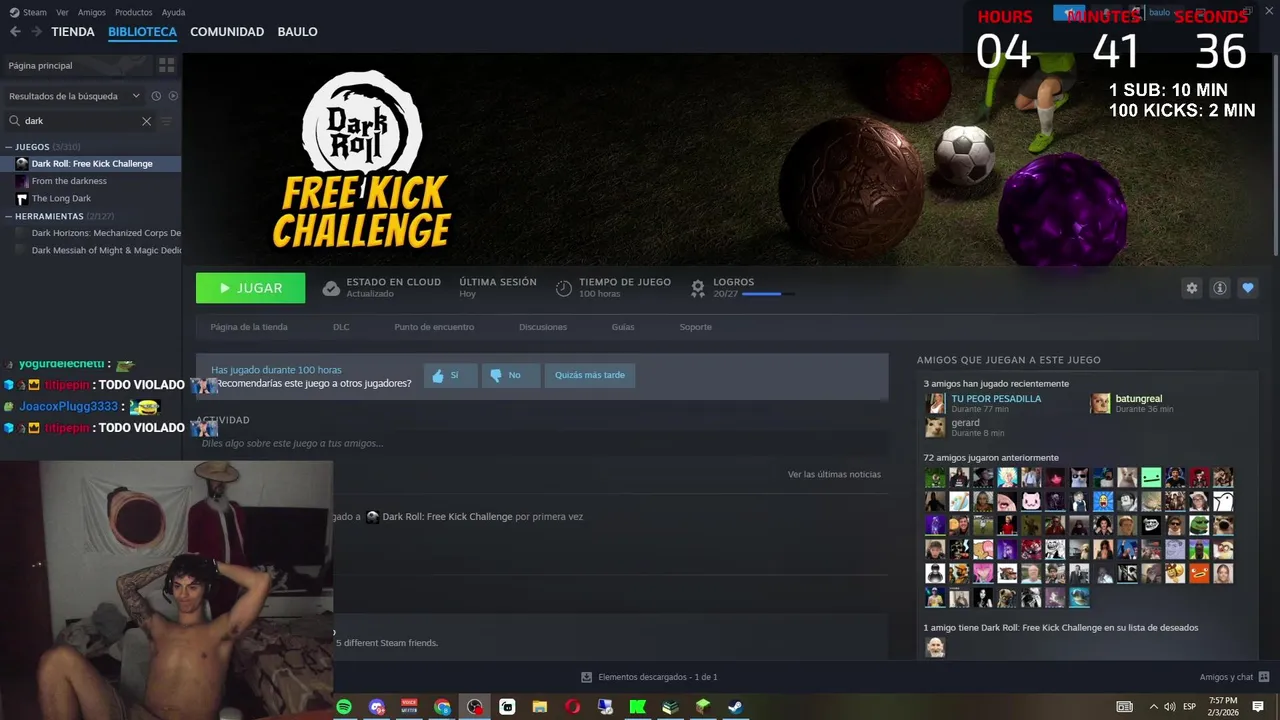Image resolution: width=1280 pixels, height=720 pixels.
Task: Open Ver las últimas noticias
Action: coord(834,474)
